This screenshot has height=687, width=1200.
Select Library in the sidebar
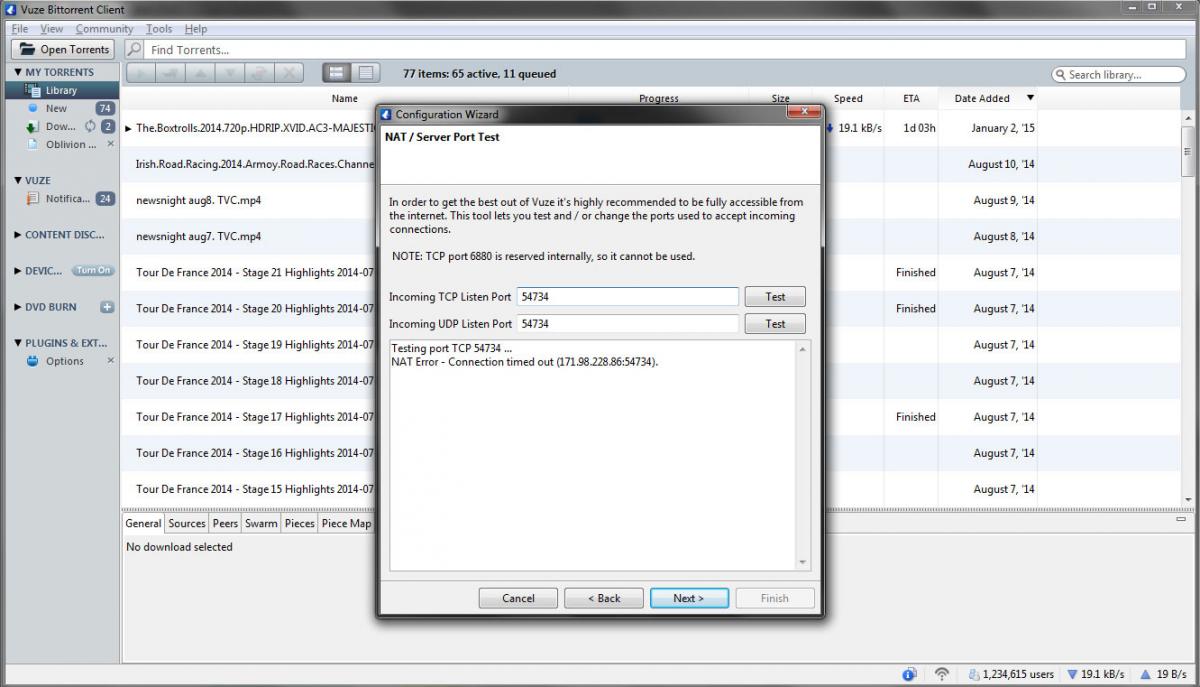point(61,90)
